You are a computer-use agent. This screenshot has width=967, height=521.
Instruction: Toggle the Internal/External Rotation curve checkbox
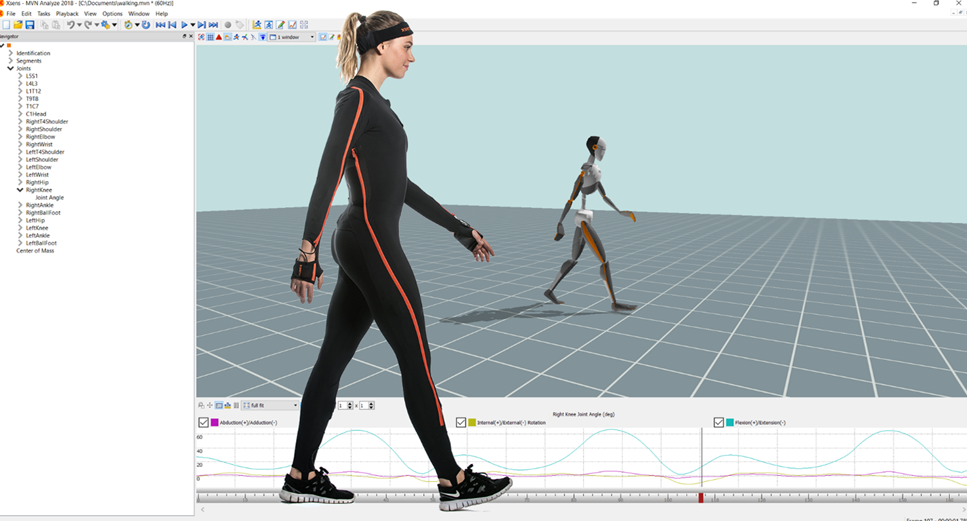coord(461,422)
